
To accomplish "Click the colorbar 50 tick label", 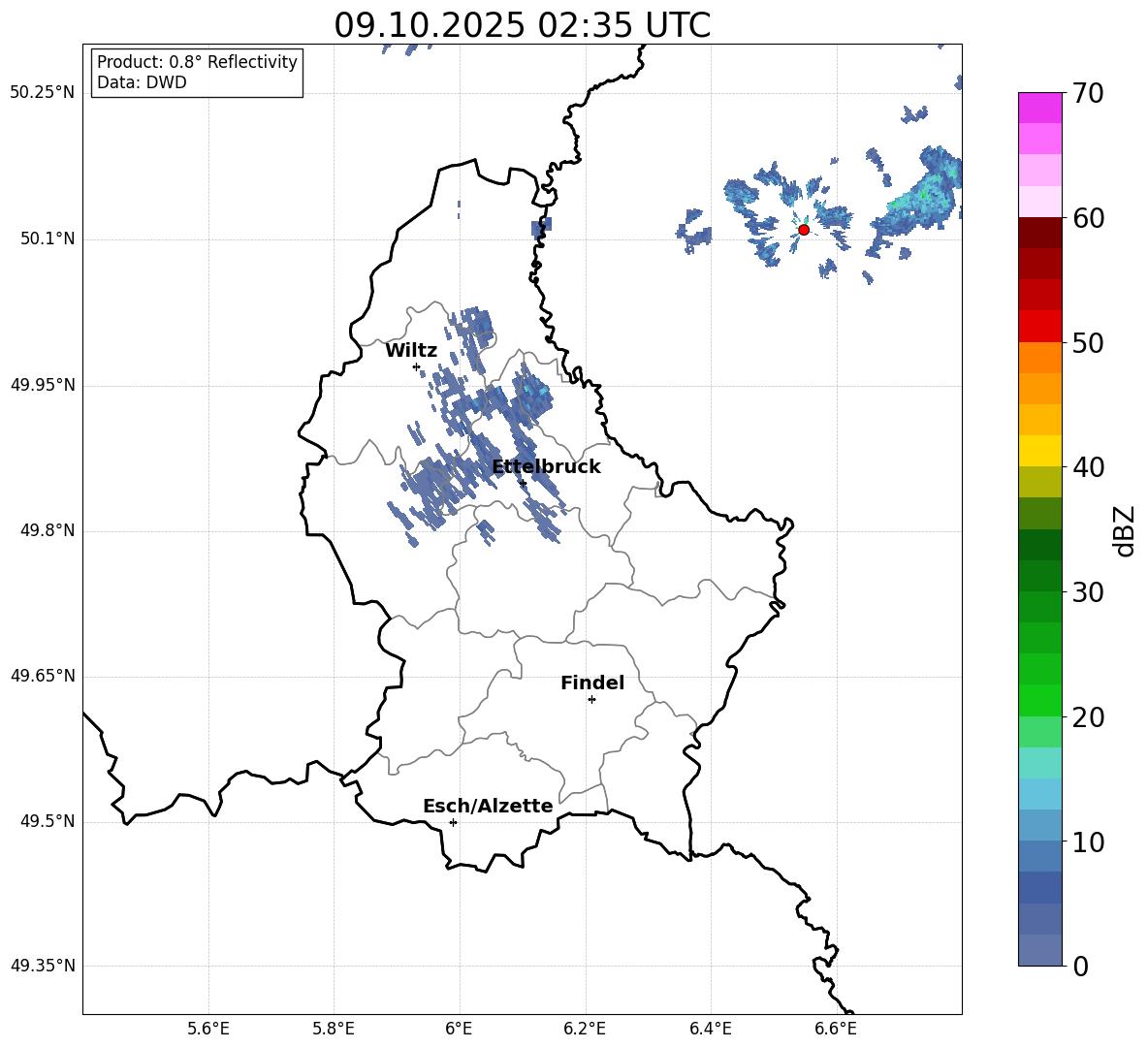I will coord(1088,342).
